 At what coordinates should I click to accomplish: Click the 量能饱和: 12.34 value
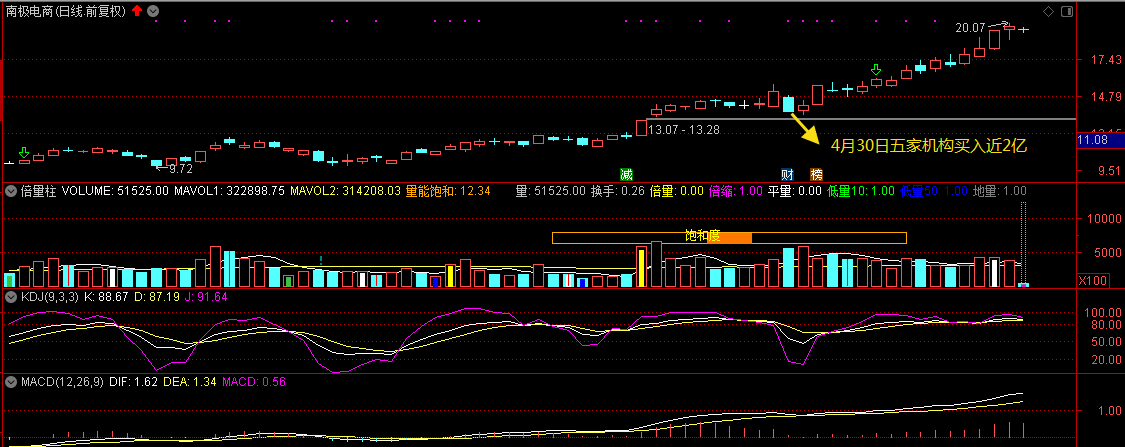pyautogui.click(x=448, y=192)
